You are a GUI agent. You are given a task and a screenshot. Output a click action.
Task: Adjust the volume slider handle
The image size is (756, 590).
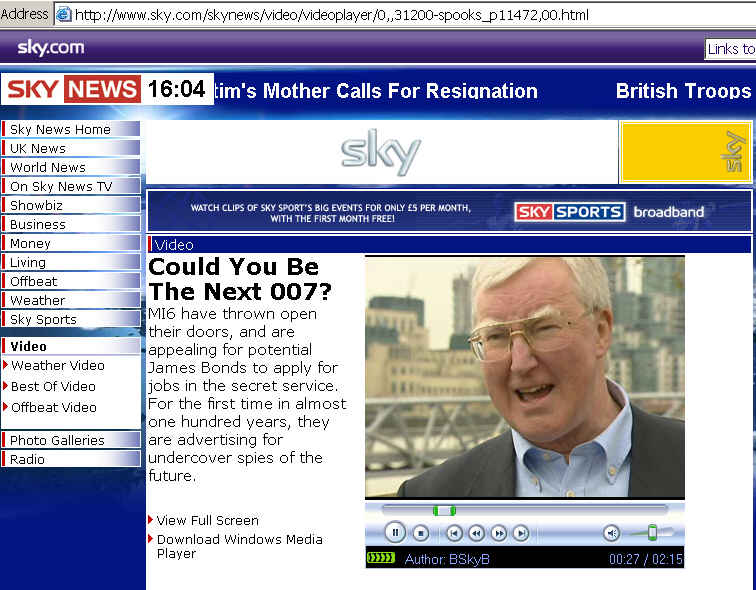tap(652, 532)
